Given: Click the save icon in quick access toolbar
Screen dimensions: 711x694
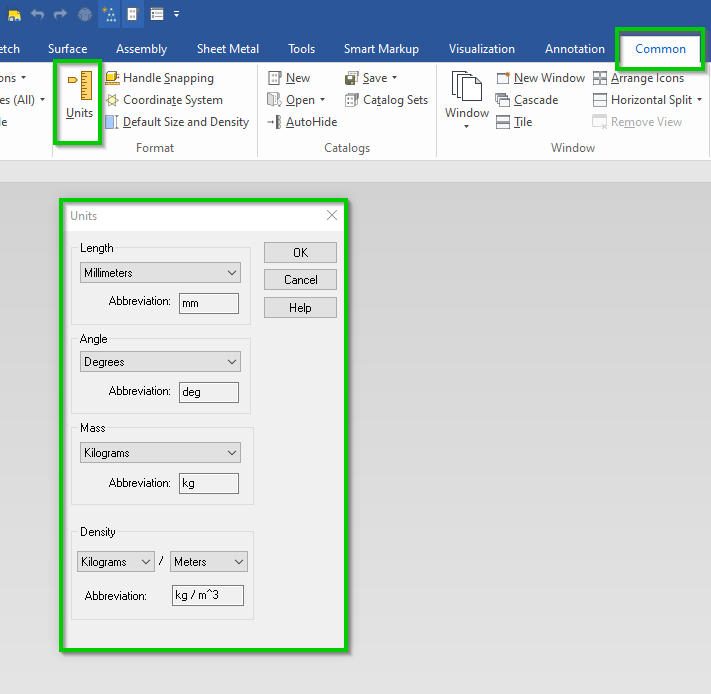Looking at the screenshot, I should click(15, 15).
